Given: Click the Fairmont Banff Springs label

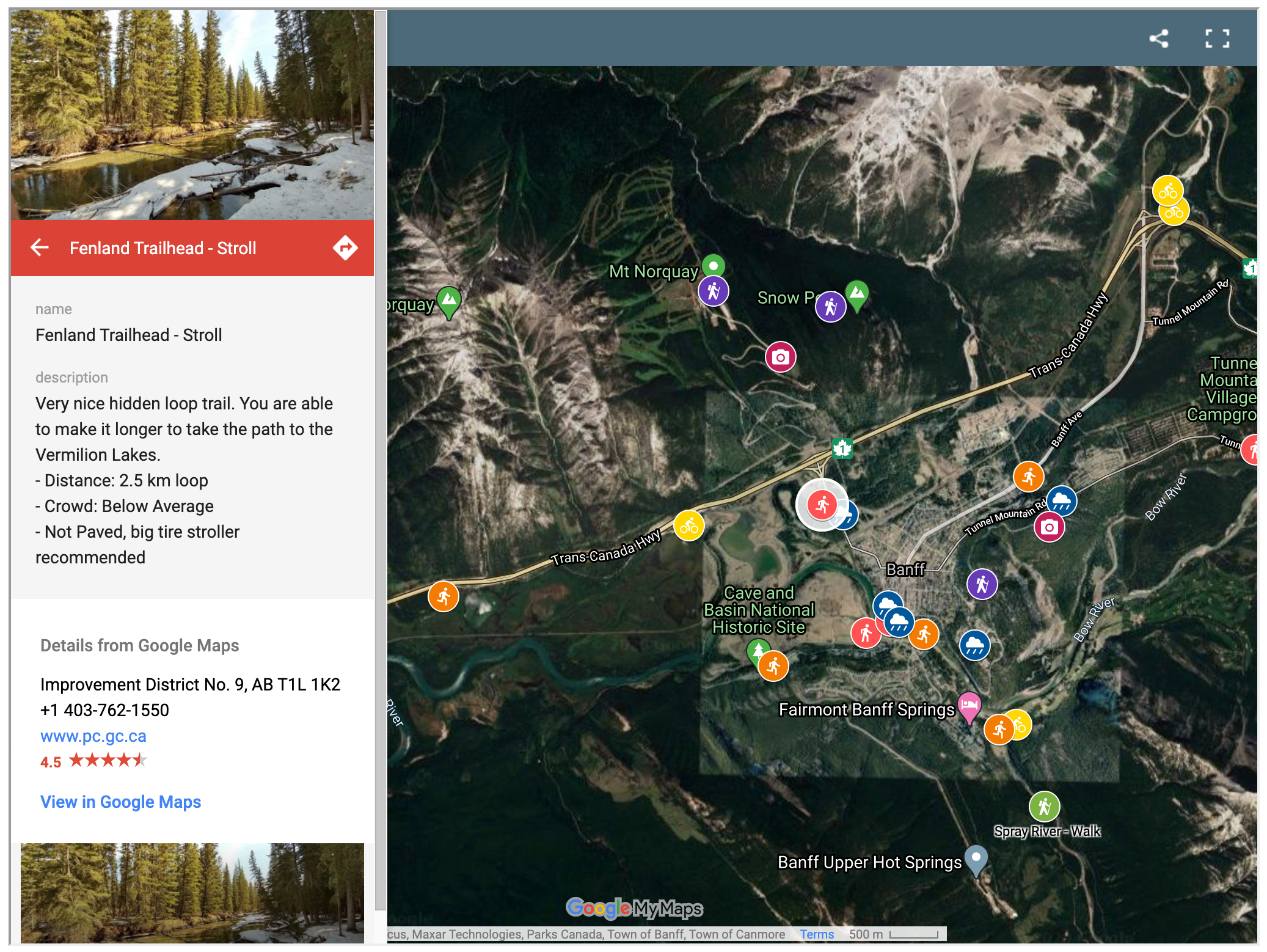Looking at the screenshot, I should pos(866,709).
